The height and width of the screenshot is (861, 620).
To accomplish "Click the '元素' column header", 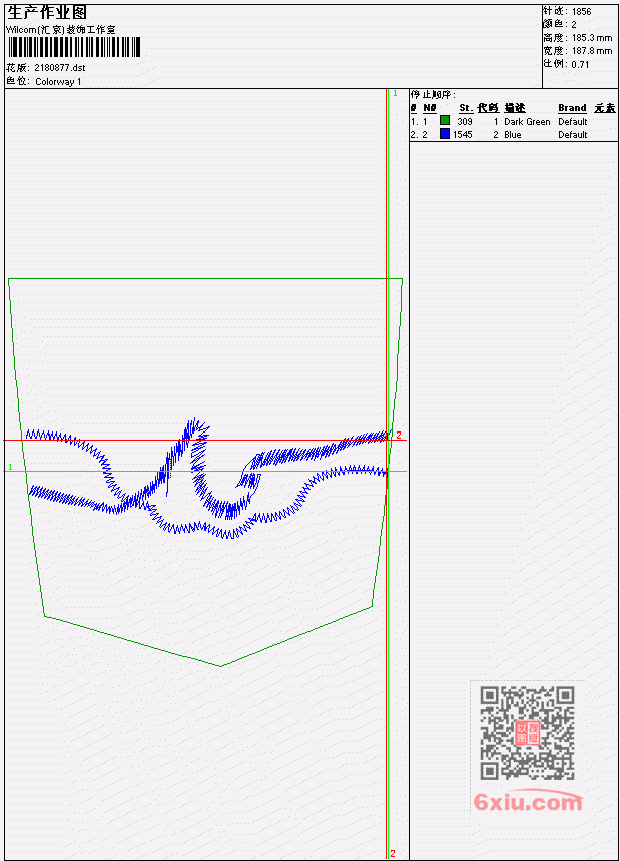I will tap(605, 108).
